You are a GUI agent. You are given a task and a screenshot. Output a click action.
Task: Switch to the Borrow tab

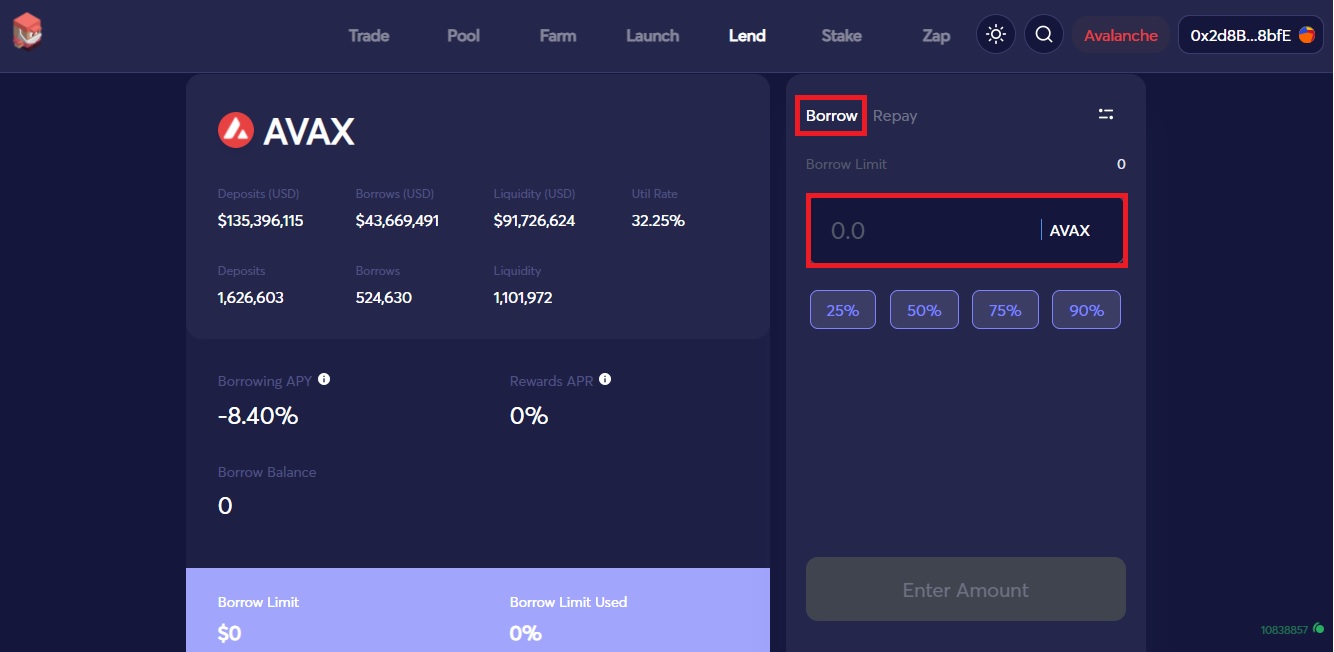832,116
